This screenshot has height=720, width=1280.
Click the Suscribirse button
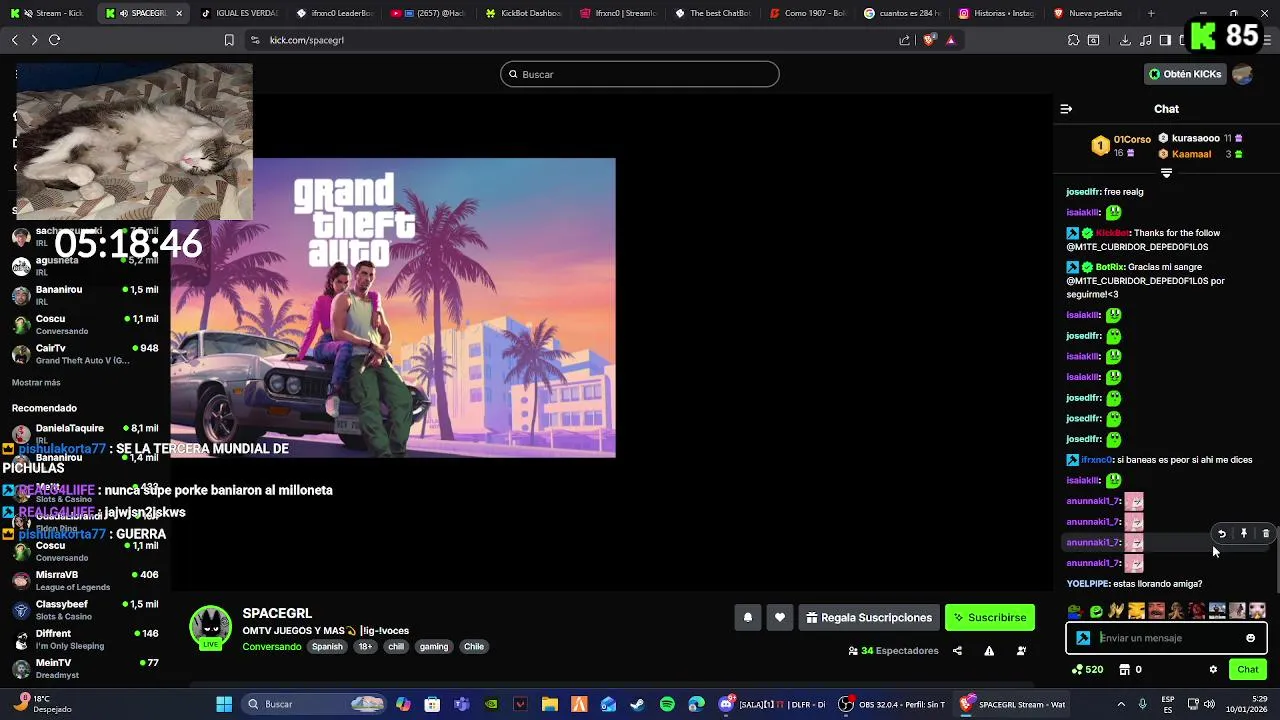(990, 618)
